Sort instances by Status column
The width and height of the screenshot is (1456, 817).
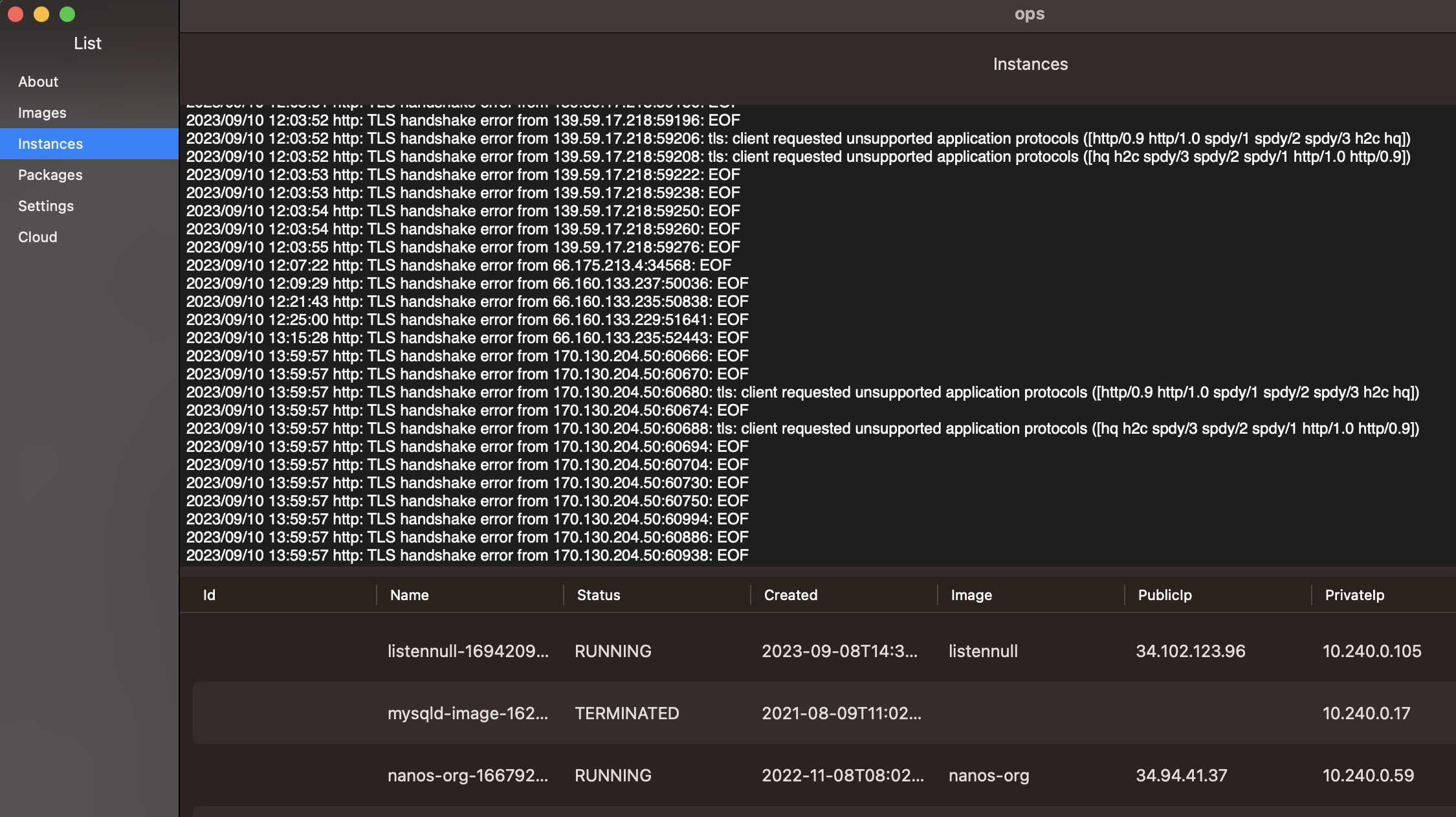tap(599, 595)
